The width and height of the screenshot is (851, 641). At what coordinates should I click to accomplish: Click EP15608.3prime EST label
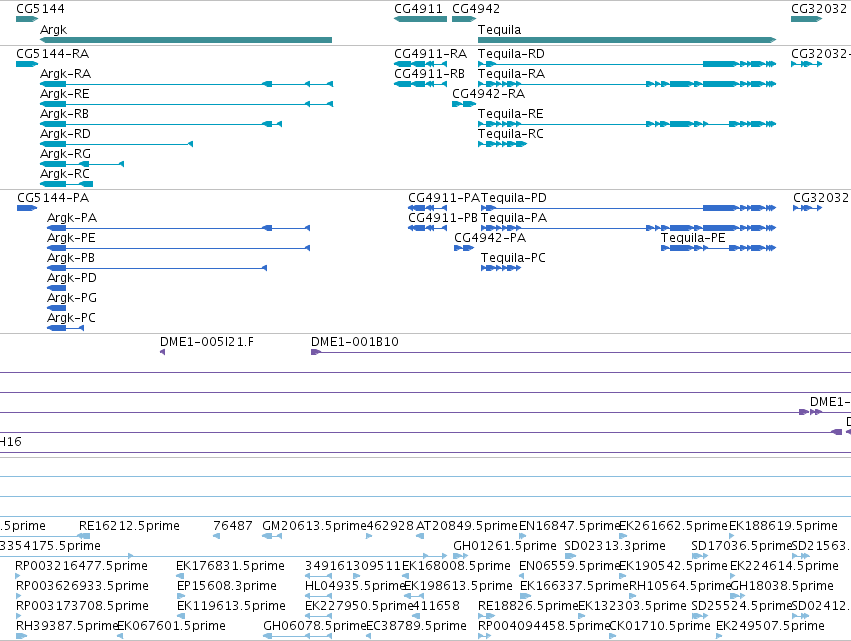pyautogui.click(x=227, y=586)
